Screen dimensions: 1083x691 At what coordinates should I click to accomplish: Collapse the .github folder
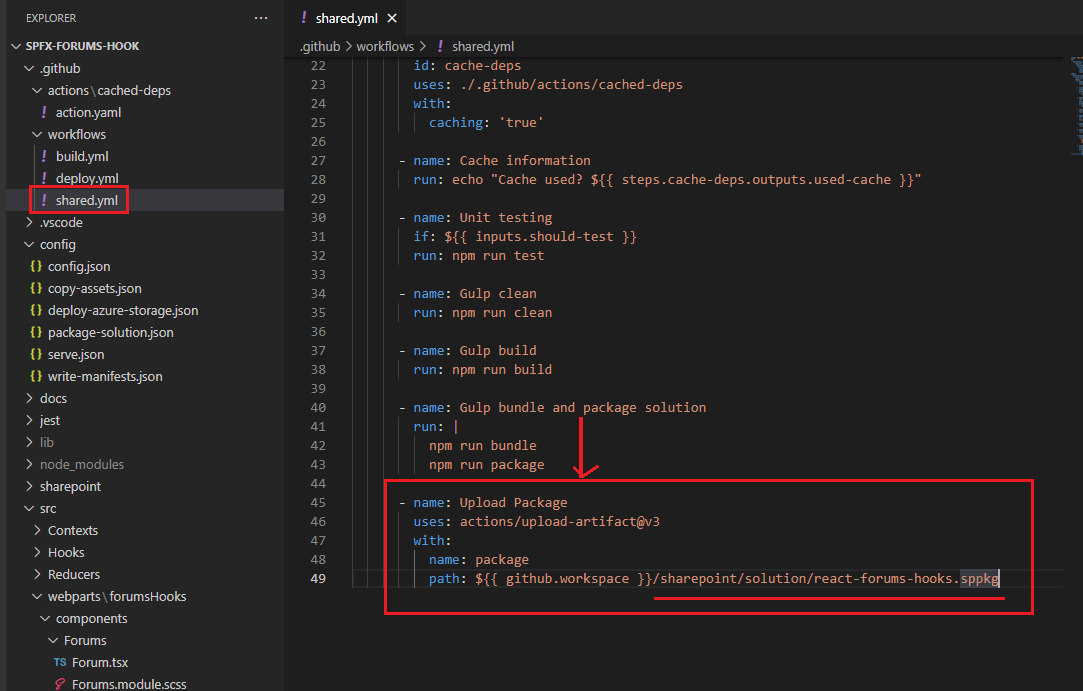click(x=59, y=68)
